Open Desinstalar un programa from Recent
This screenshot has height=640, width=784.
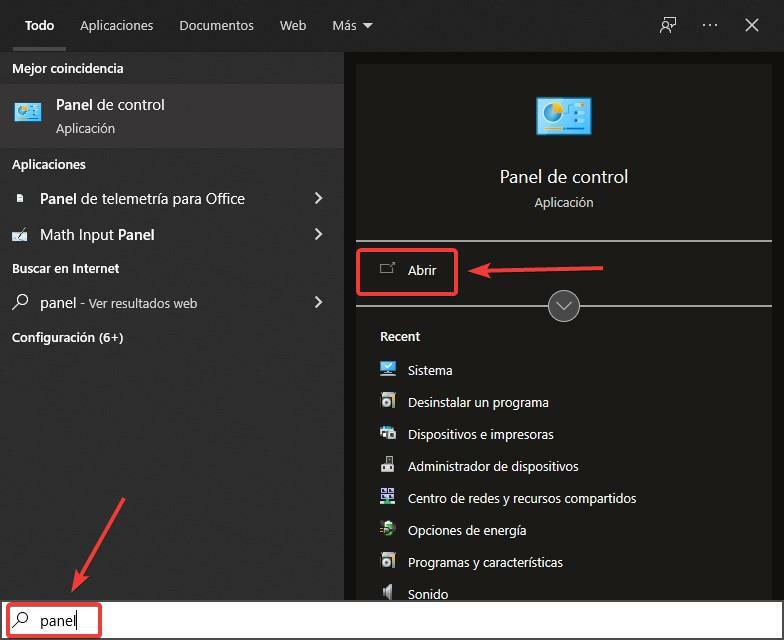point(478,402)
